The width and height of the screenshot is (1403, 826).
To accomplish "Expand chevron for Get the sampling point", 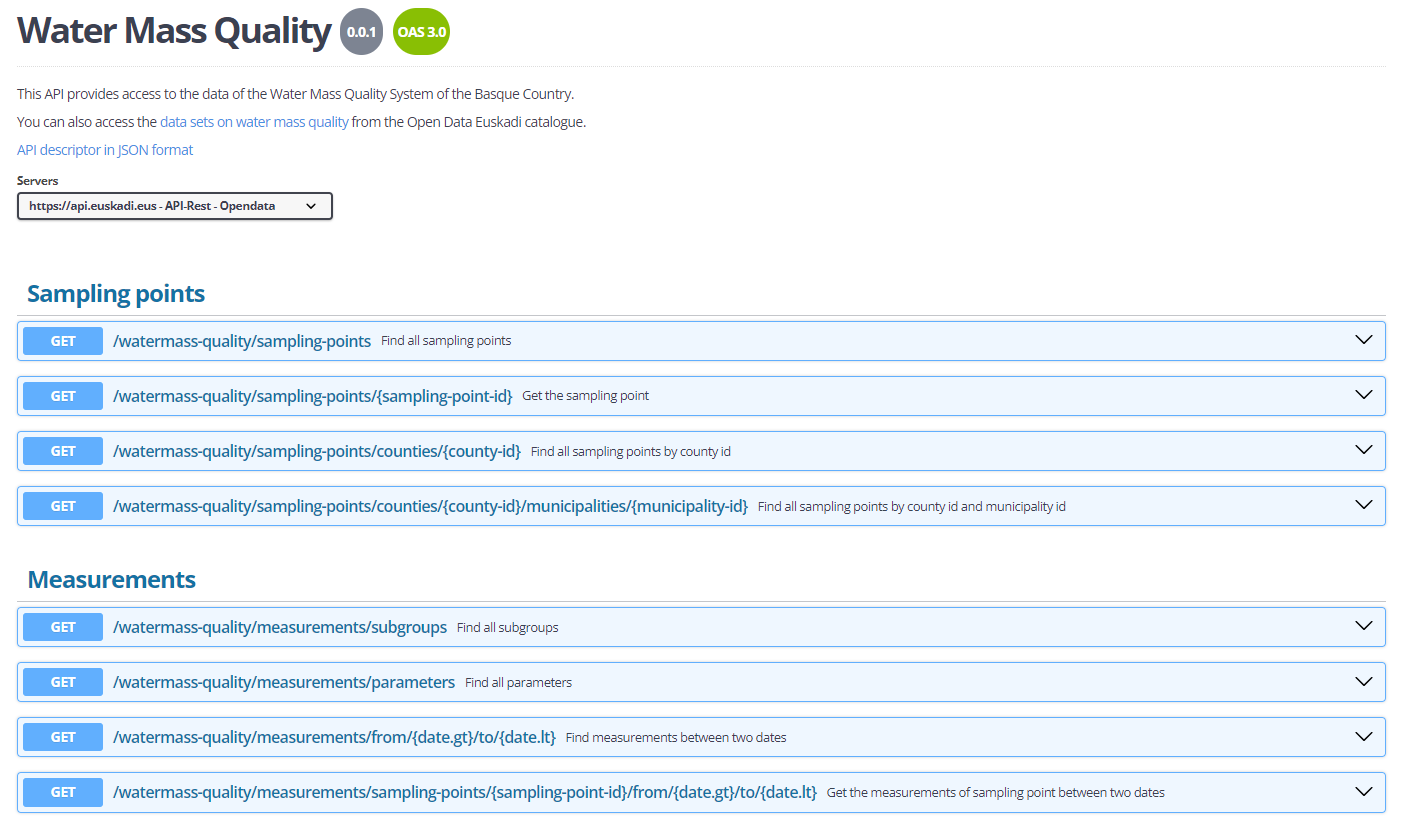I will pyautogui.click(x=1363, y=395).
